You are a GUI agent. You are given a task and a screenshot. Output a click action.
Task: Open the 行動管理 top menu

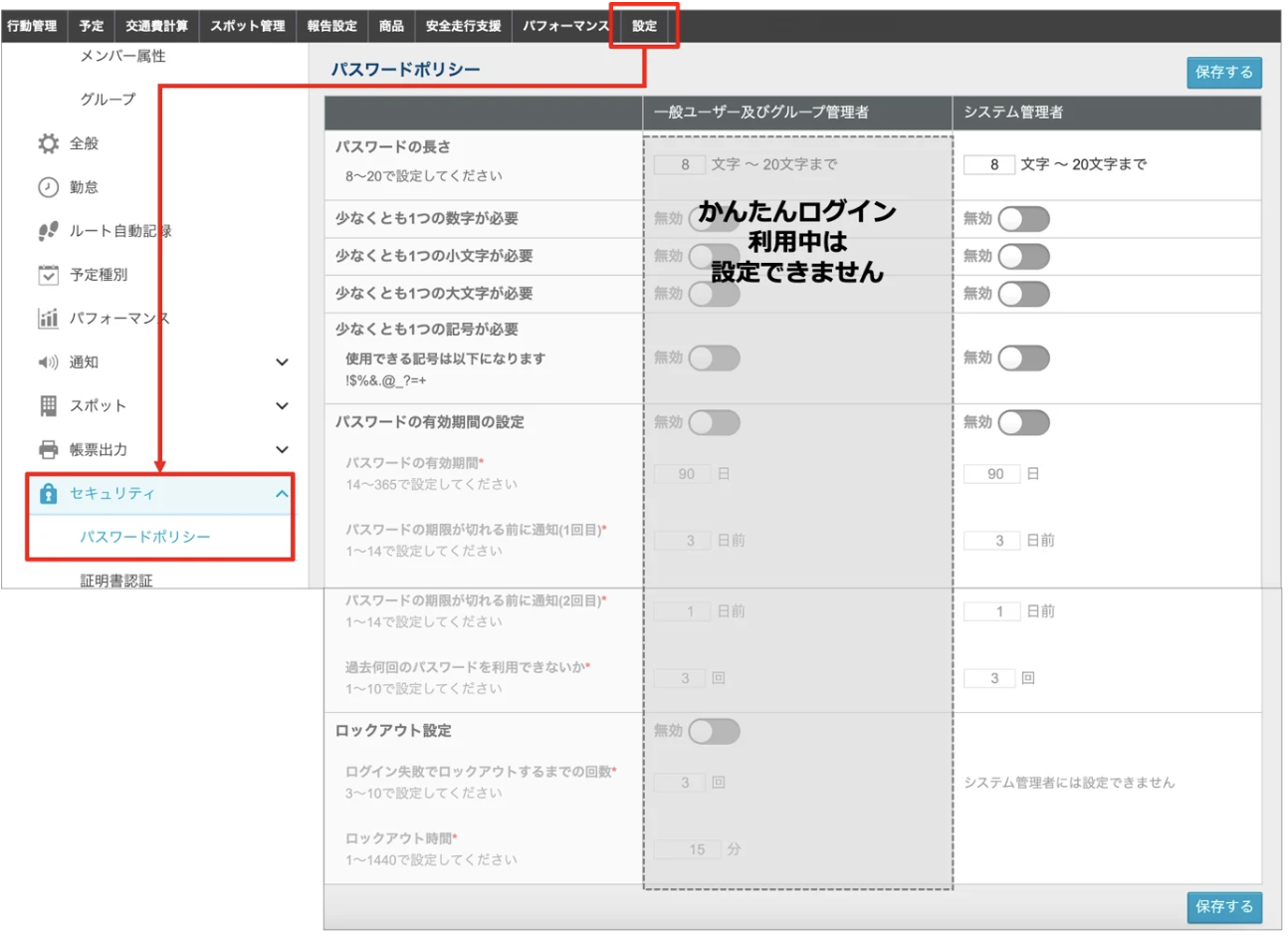pyautogui.click(x=32, y=26)
